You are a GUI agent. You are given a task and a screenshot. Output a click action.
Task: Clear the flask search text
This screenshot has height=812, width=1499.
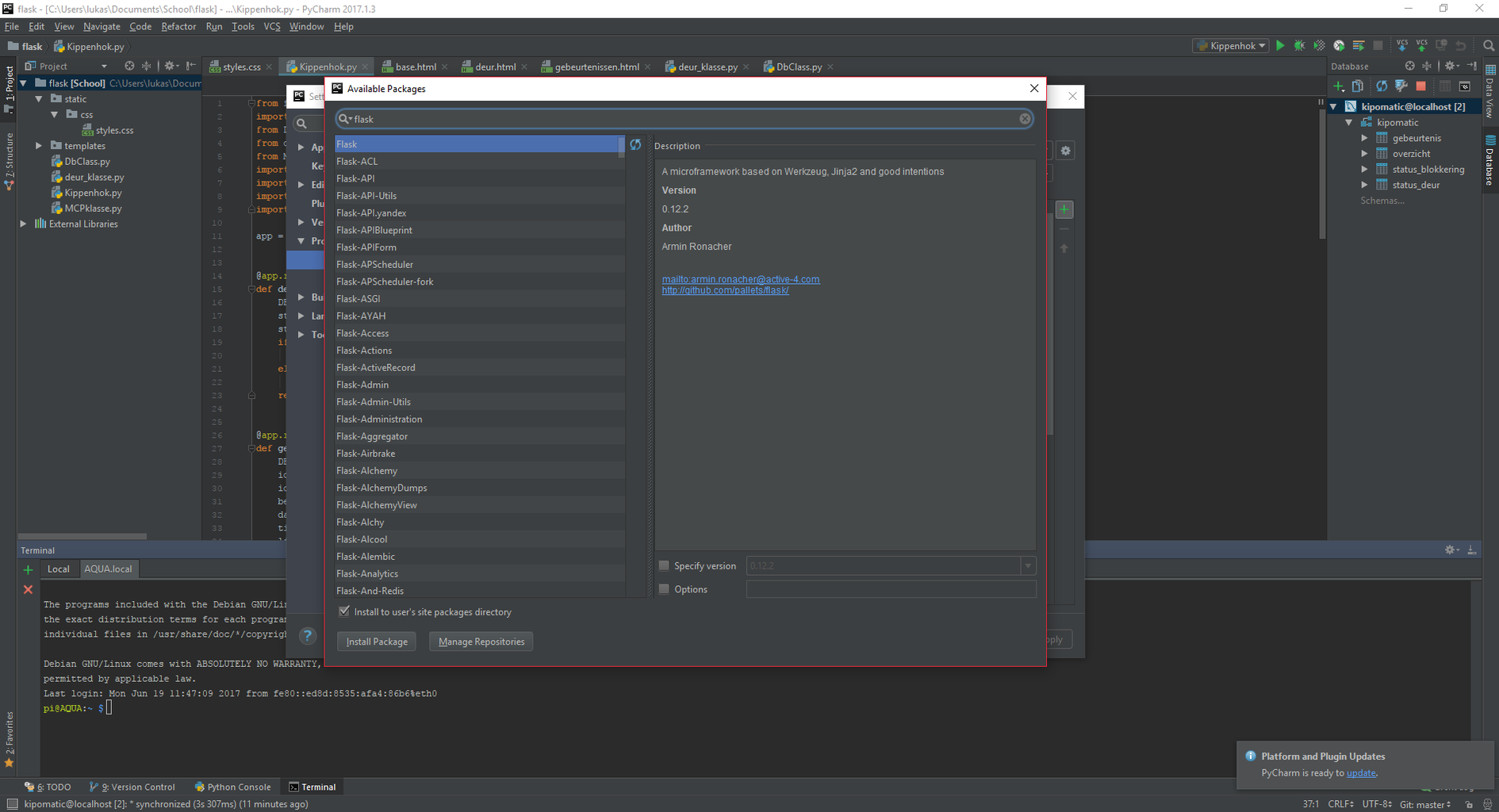coord(1025,119)
